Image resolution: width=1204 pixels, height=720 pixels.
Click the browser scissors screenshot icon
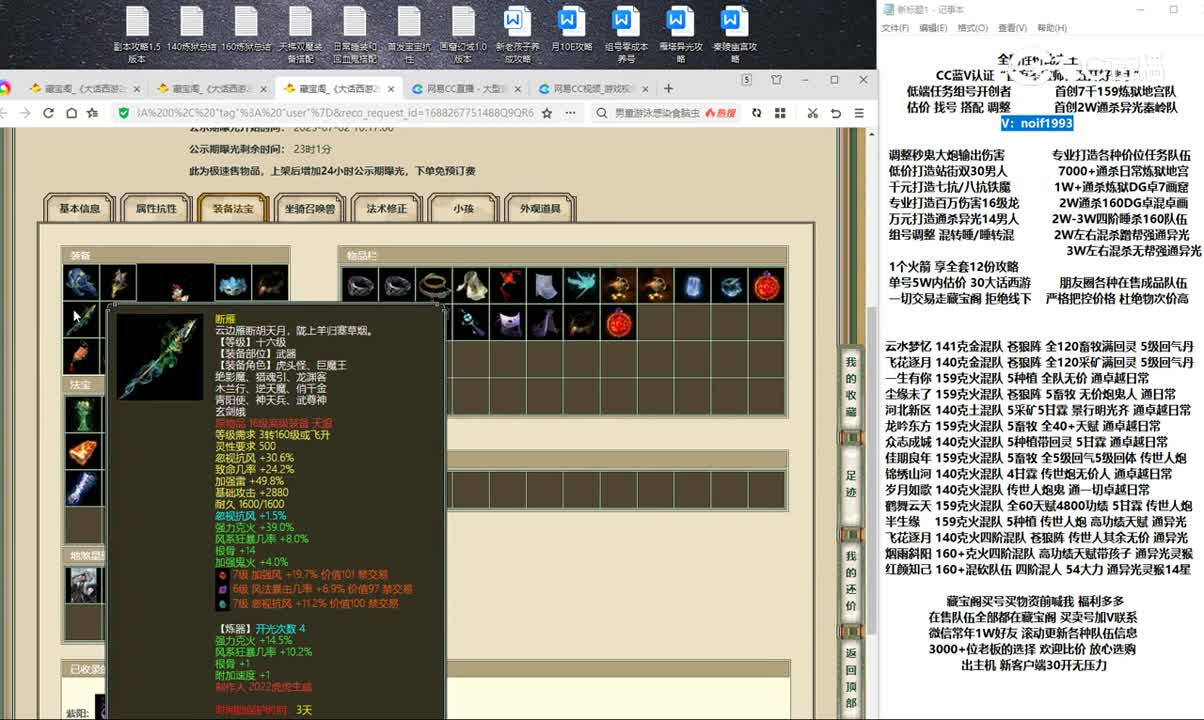pos(815,113)
